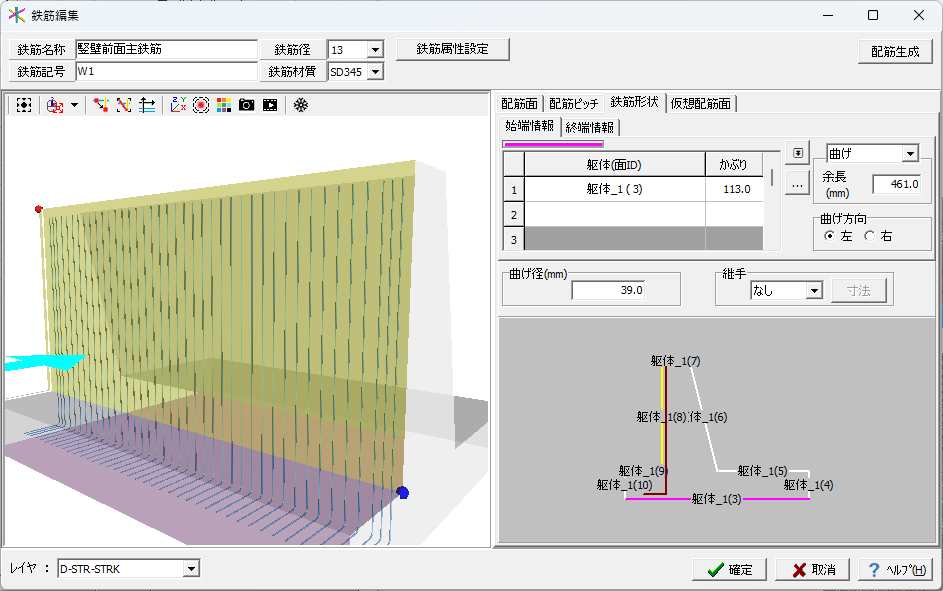Viewport: 943px width, 591px height.
Task: Click the 躯体_1(10) label in diagram
Action: coord(624,485)
